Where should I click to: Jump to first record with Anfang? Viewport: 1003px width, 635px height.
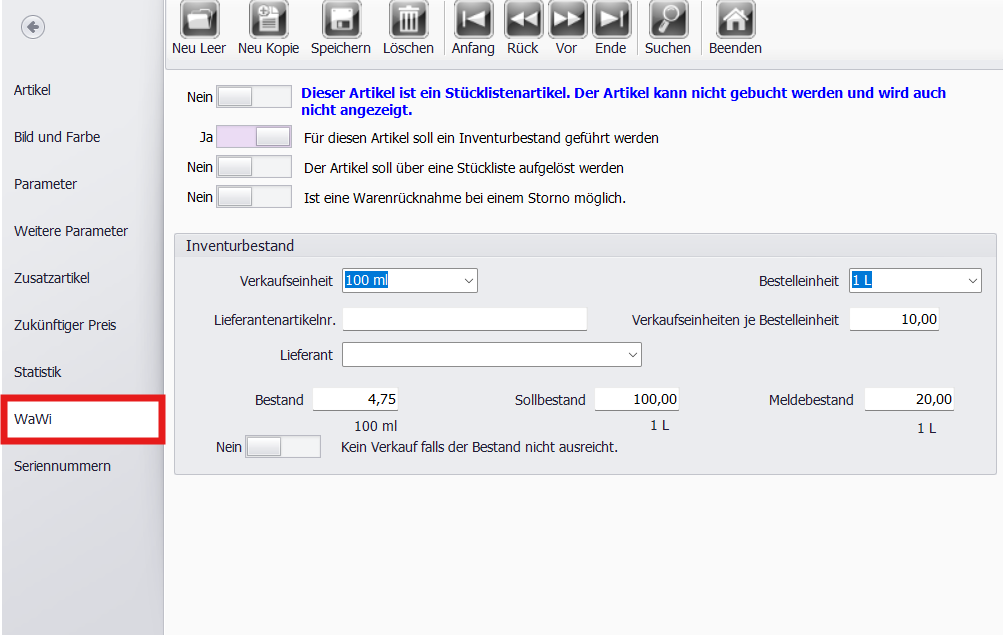473,20
